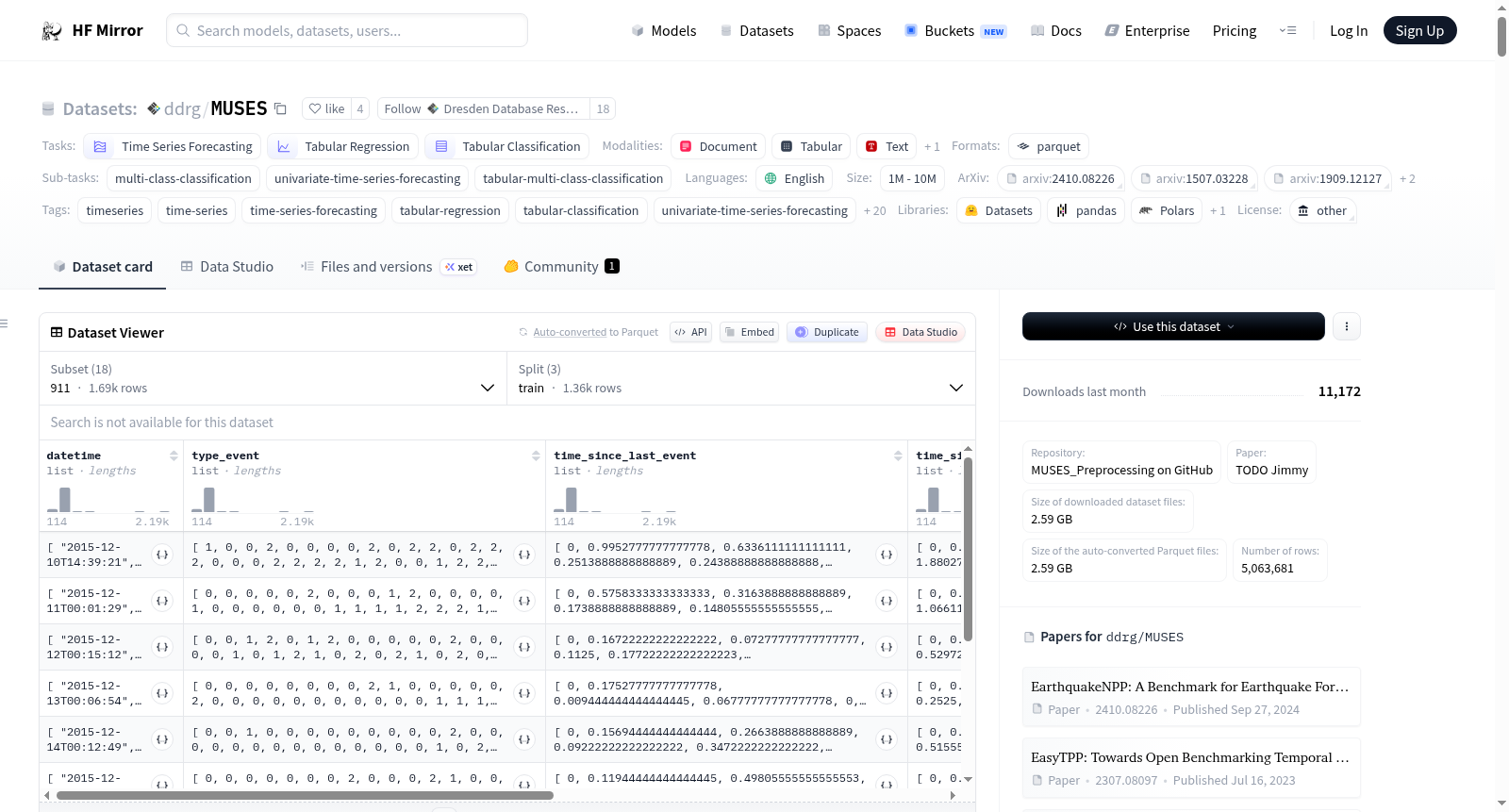1509x812 pixels.
Task: Show one more library
Action: 1218,210
